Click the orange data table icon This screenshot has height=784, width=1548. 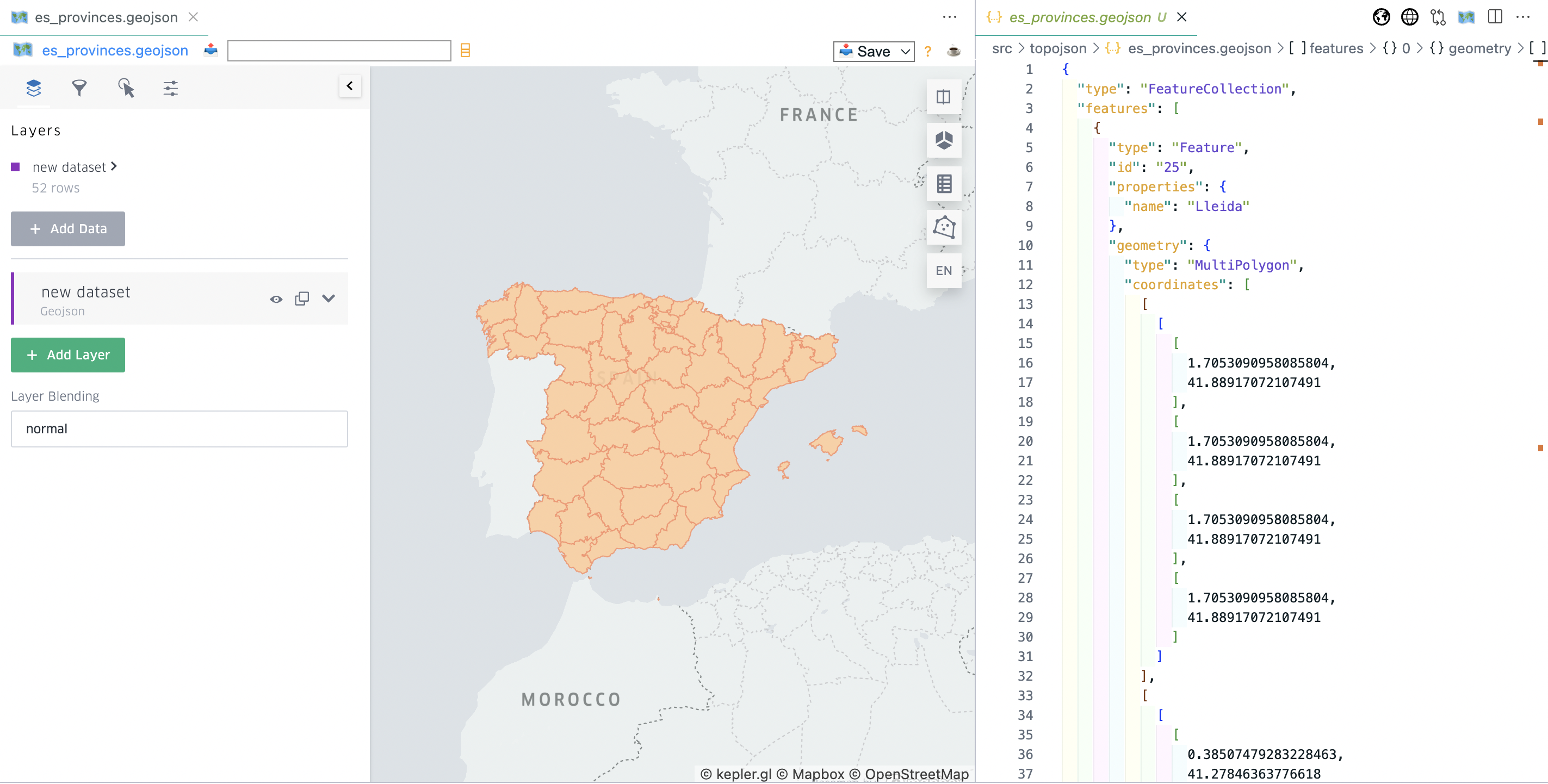(465, 51)
